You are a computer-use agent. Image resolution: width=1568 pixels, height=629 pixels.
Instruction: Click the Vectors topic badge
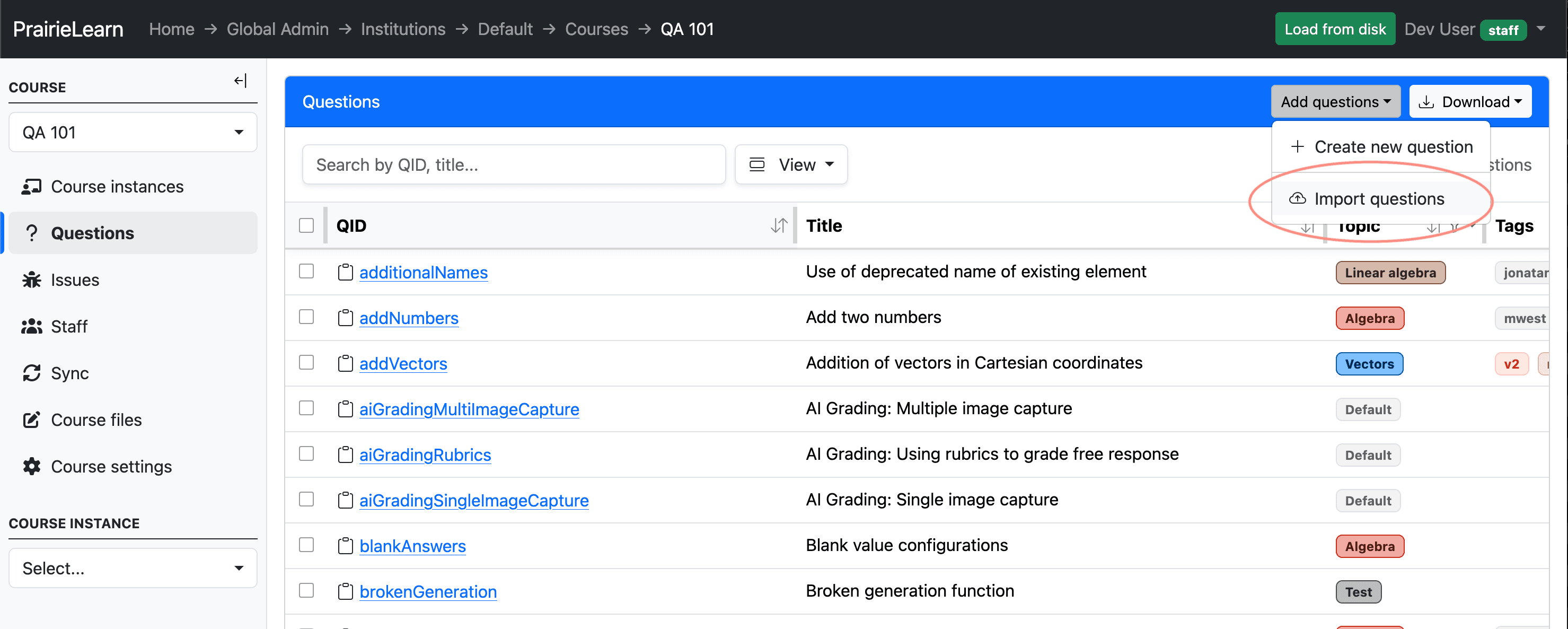point(1369,364)
